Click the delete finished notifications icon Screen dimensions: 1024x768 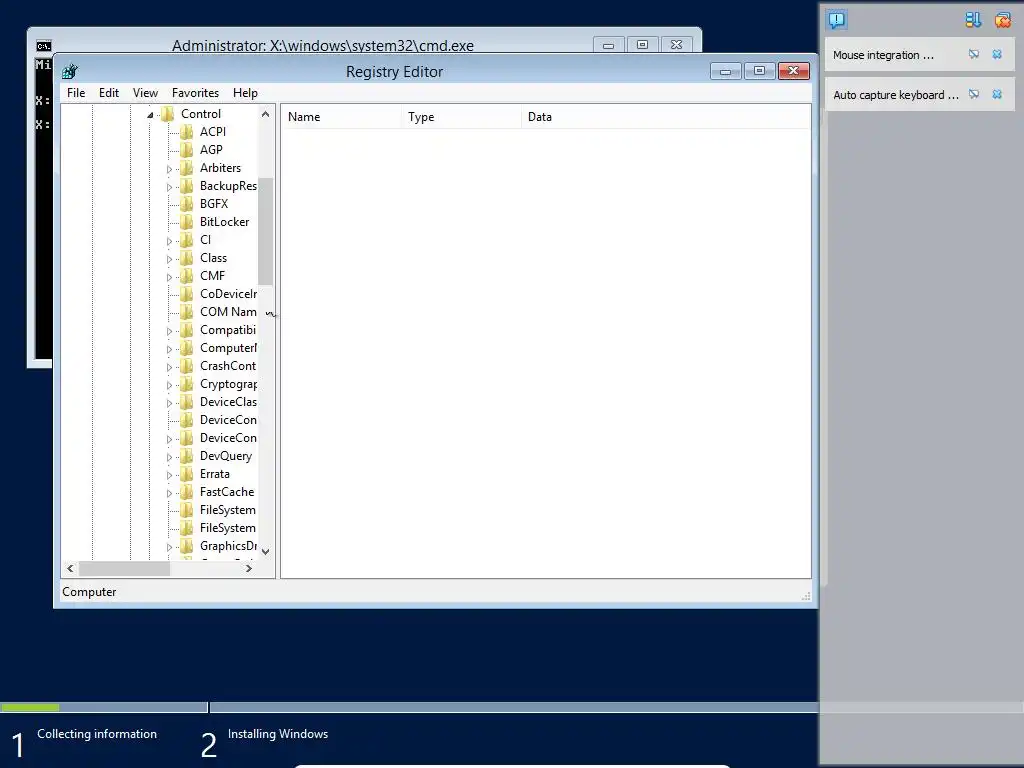point(1002,20)
